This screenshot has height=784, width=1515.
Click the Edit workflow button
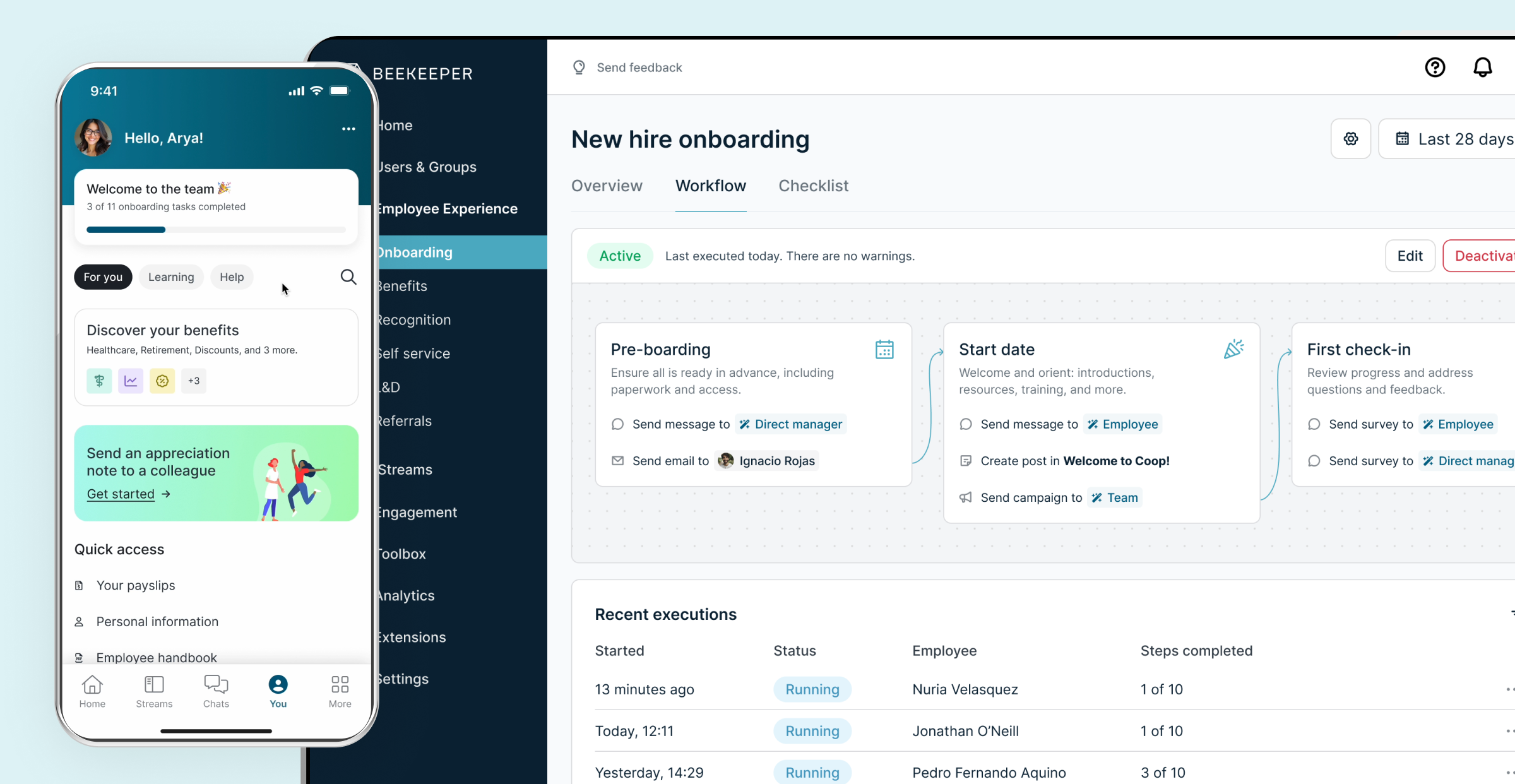pos(1410,256)
